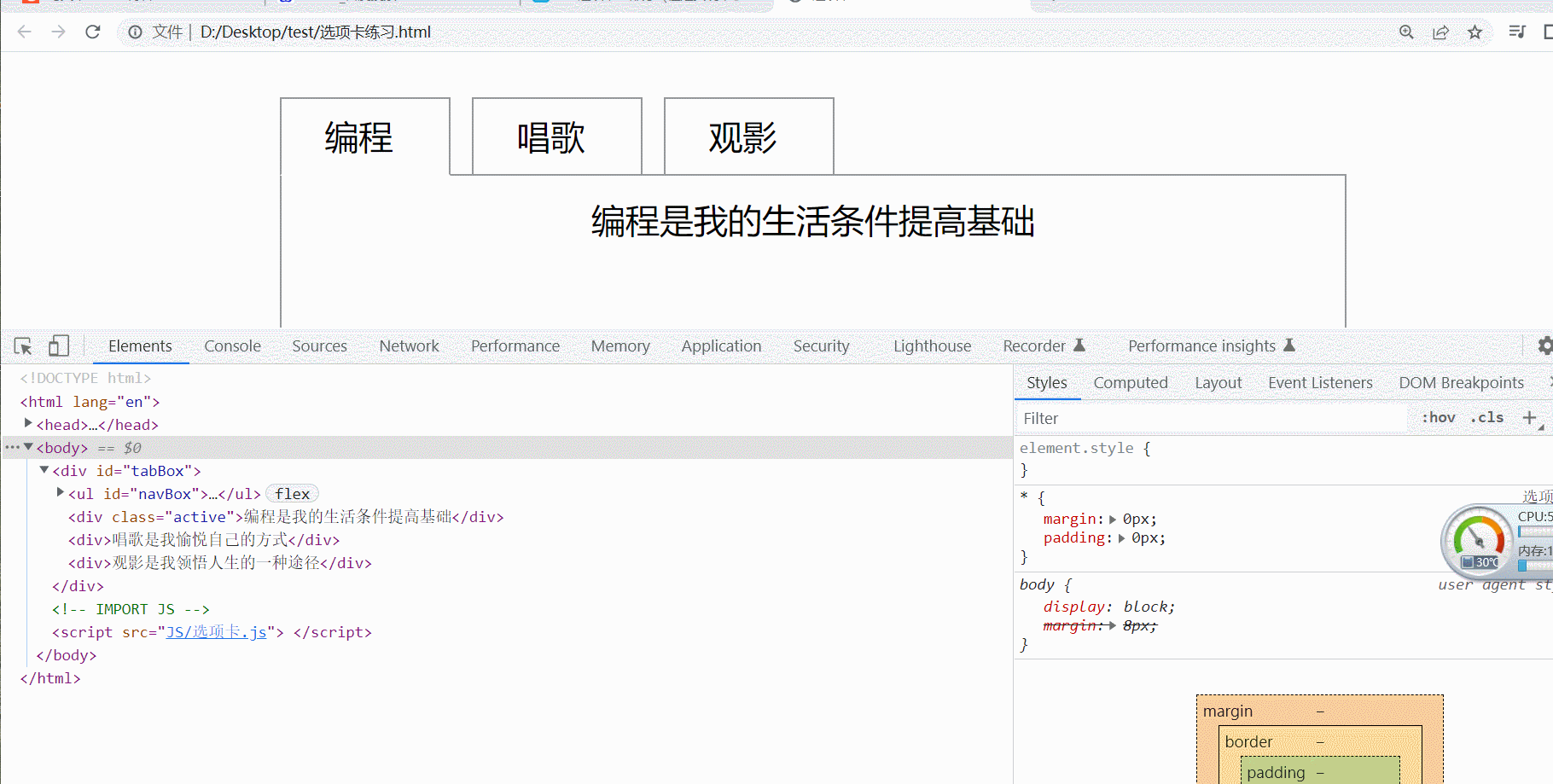Click the Performance insights tab's flask icon
This screenshot has width=1553, height=784.
point(1289,346)
